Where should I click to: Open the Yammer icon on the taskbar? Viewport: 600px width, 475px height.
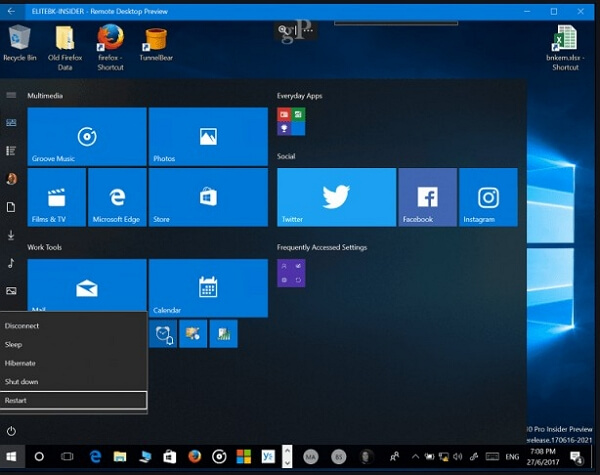(268, 456)
